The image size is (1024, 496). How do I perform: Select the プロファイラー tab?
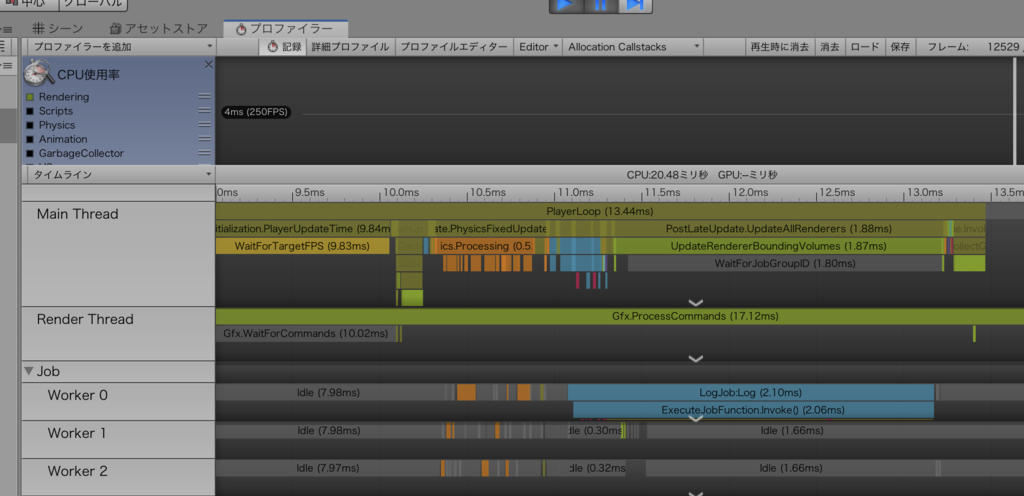coord(285,29)
